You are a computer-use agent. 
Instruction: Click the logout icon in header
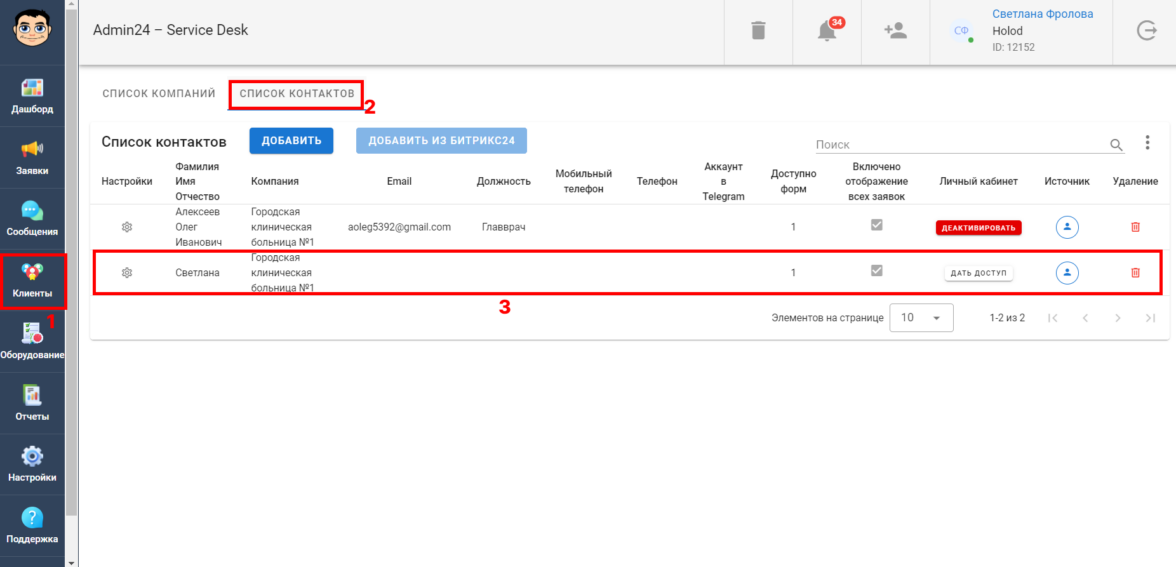(1146, 31)
